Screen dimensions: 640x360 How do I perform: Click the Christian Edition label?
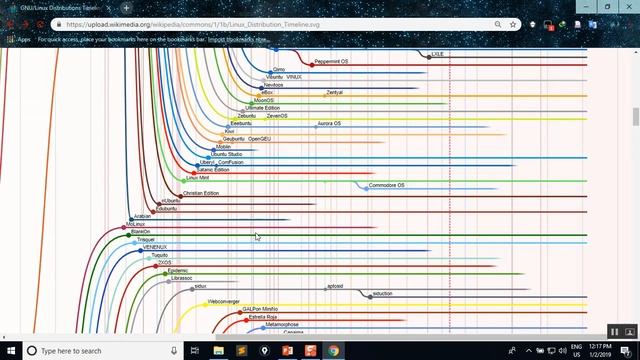(201, 193)
